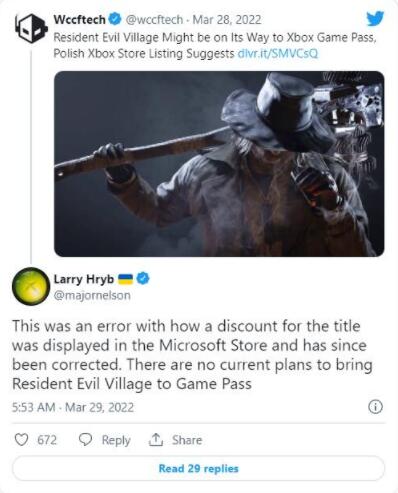Open the Wccftech profile avatar
This screenshot has width=398, height=493.
pyautogui.click(x=29, y=29)
